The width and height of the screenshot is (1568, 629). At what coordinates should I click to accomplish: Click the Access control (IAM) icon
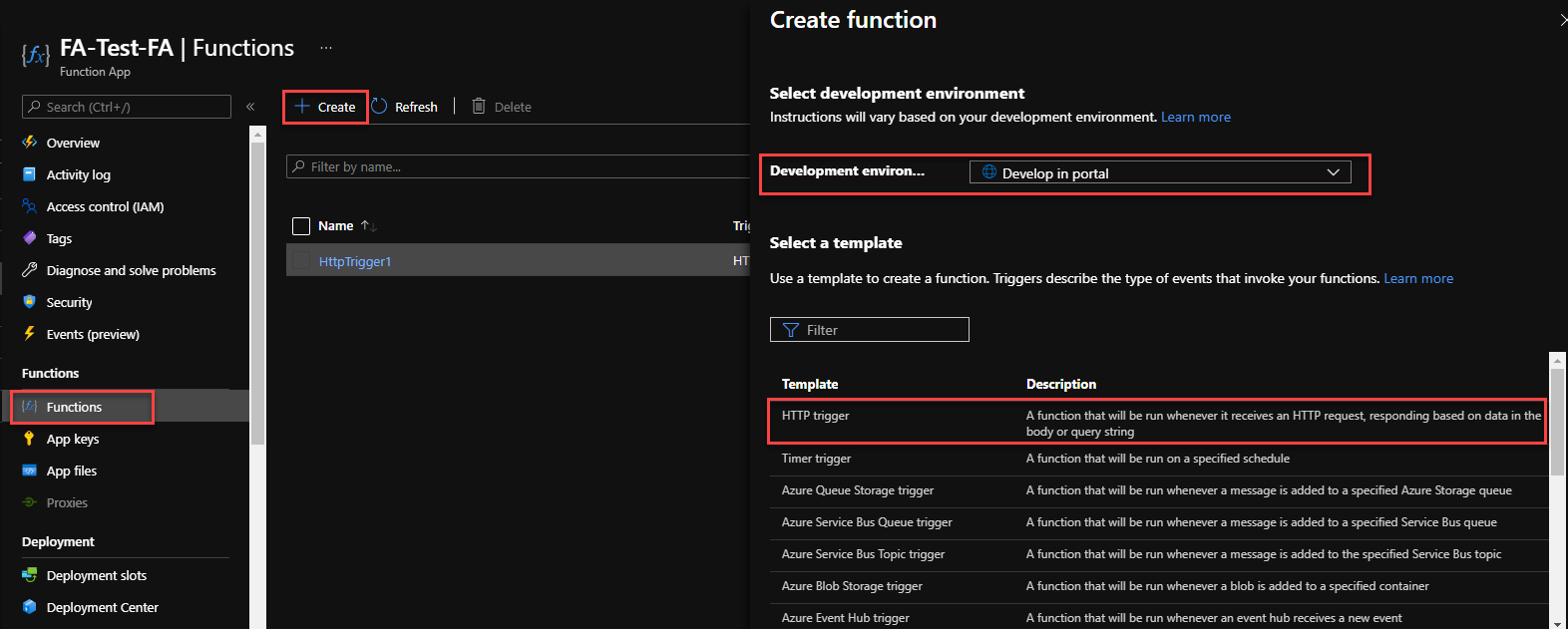[x=30, y=206]
